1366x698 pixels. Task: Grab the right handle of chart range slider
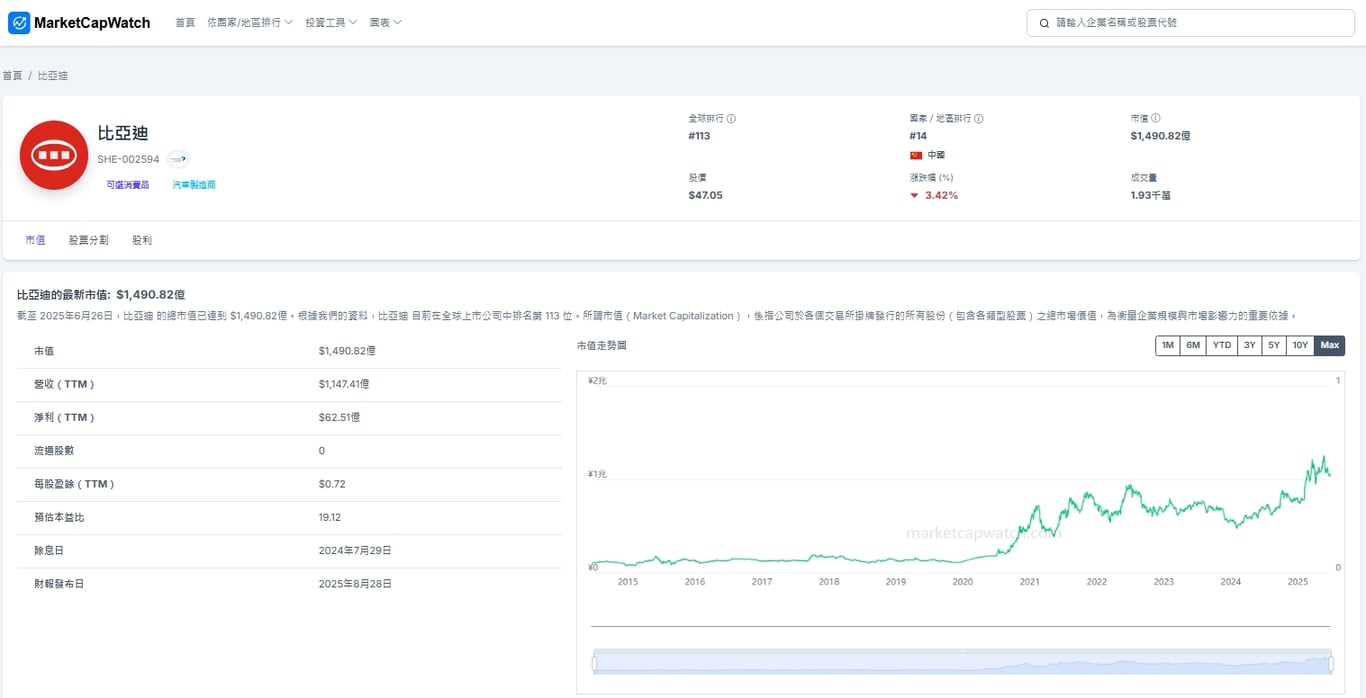click(1332, 663)
